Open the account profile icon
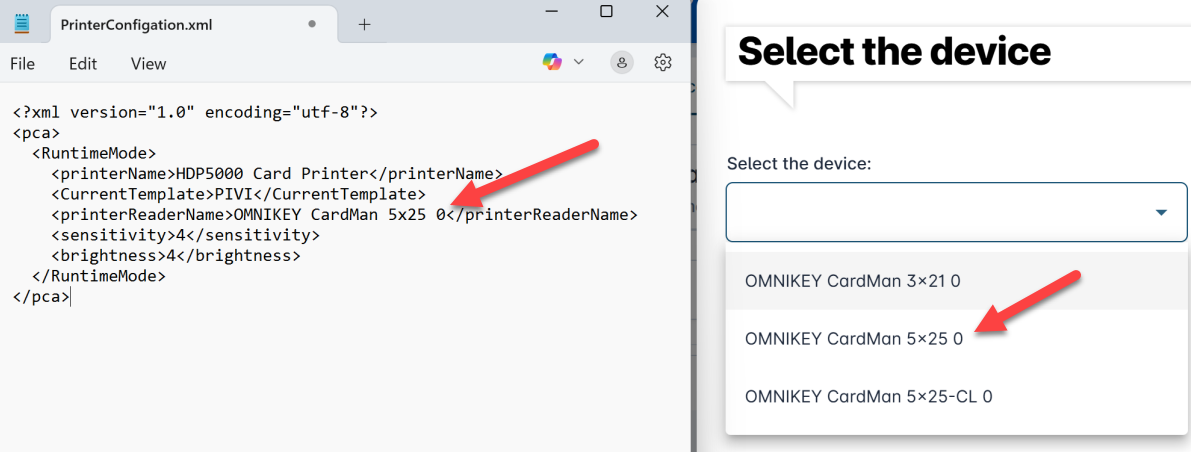 (x=622, y=63)
